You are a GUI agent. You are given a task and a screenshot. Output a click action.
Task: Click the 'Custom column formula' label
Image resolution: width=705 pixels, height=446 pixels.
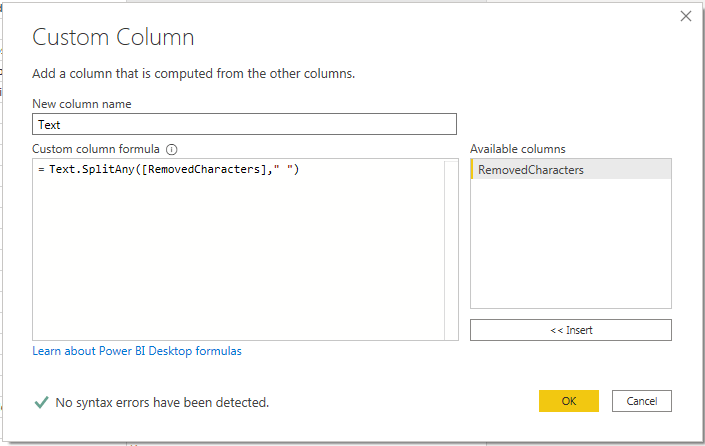pyautogui.click(x=96, y=149)
